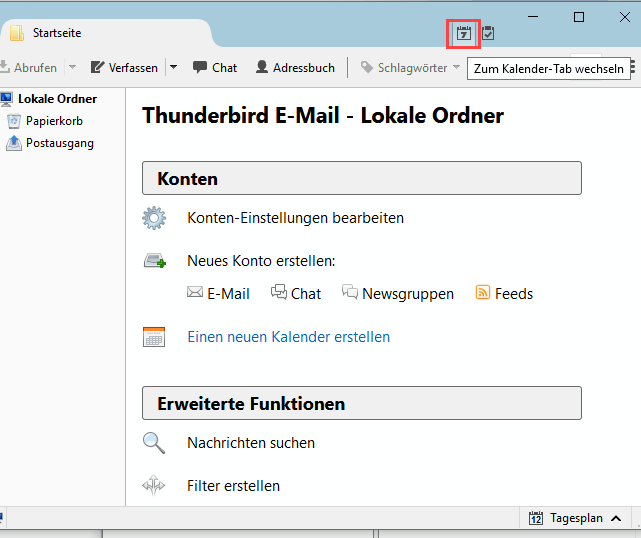
Task: Click the Abrufen toolbar button
Action: tap(29, 67)
